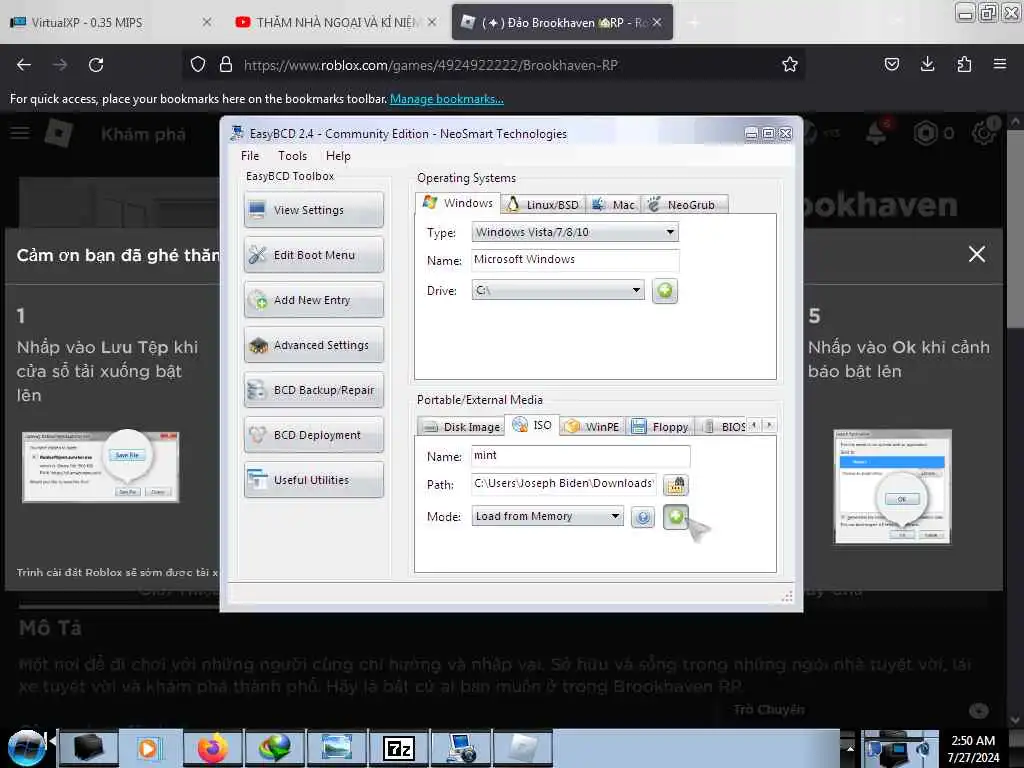The image size is (1024, 768).
Task: Switch to the NeoGrub tab
Action: point(684,204)
